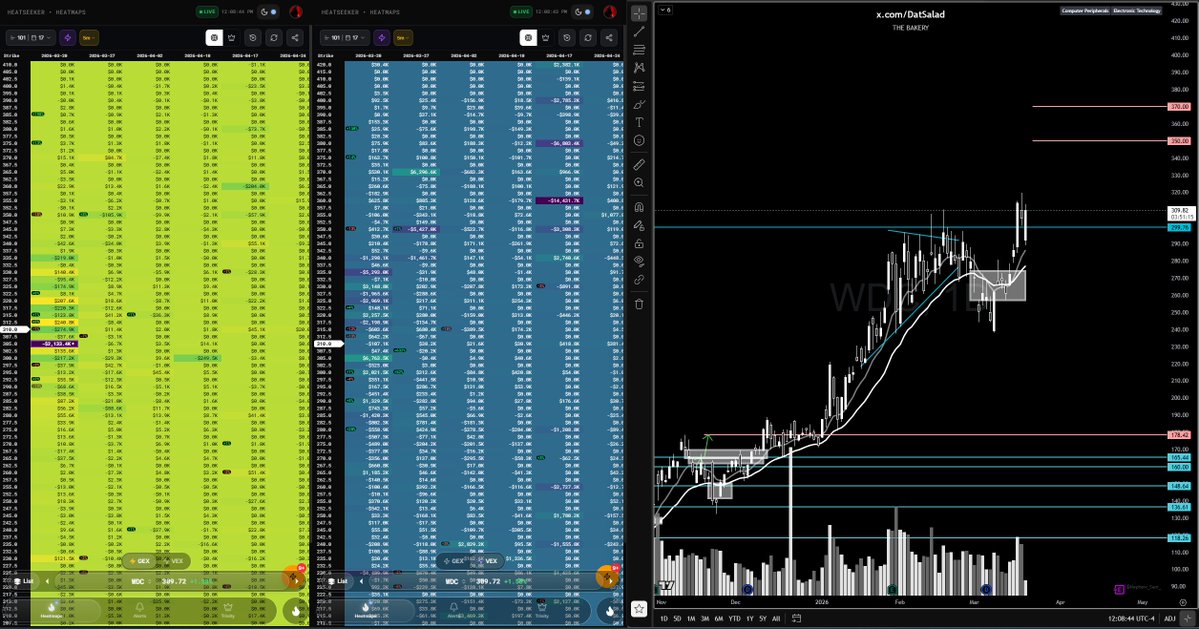Set chart range to 1D
Image resolution: width=1199 pixels, height=629 pixels.
[x=664, y=618]
